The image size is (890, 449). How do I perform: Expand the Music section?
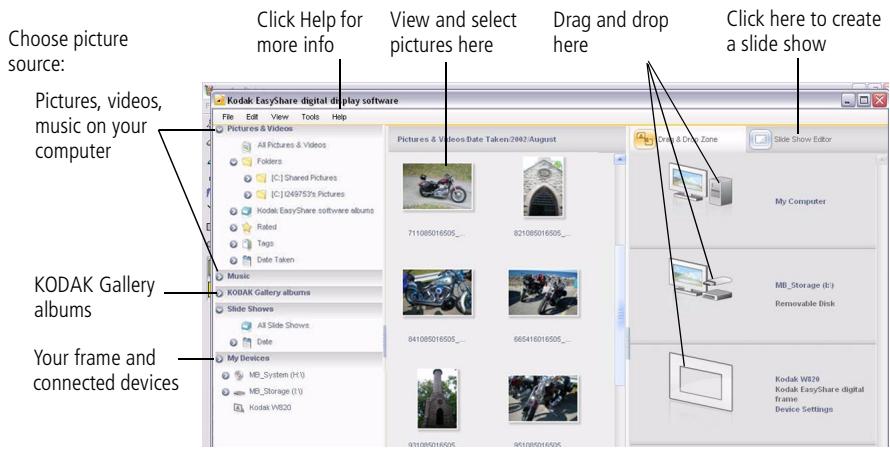220,277
